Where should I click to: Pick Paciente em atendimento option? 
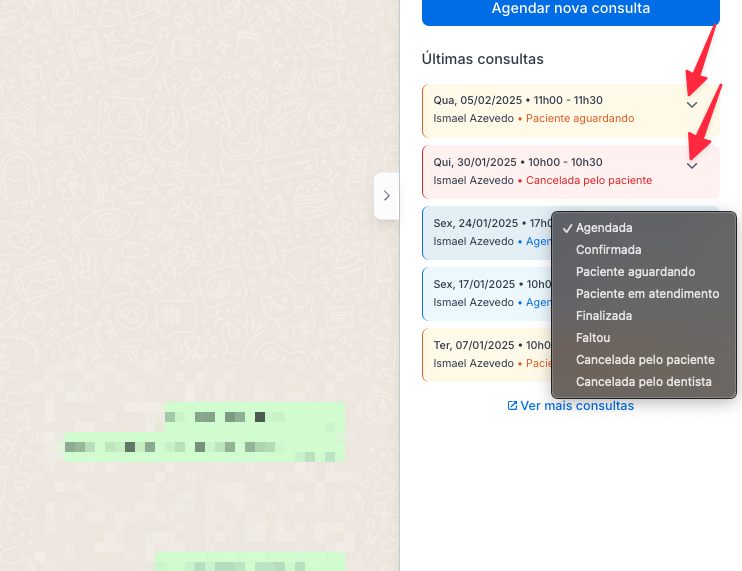(x=647, y=294)
